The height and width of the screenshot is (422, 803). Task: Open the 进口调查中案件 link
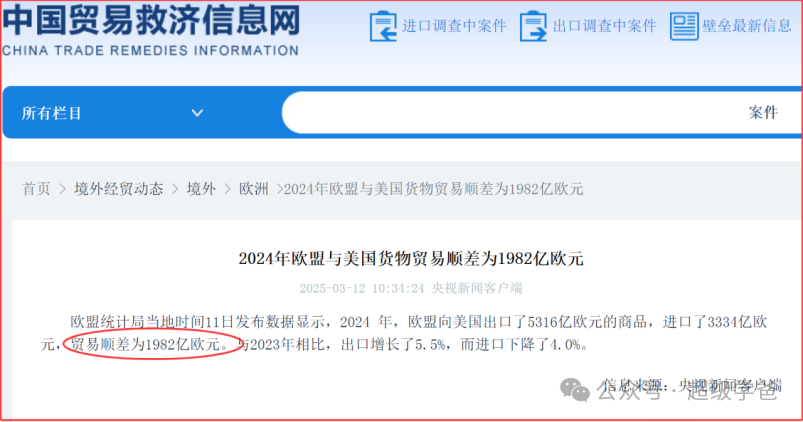coord(454,26)
